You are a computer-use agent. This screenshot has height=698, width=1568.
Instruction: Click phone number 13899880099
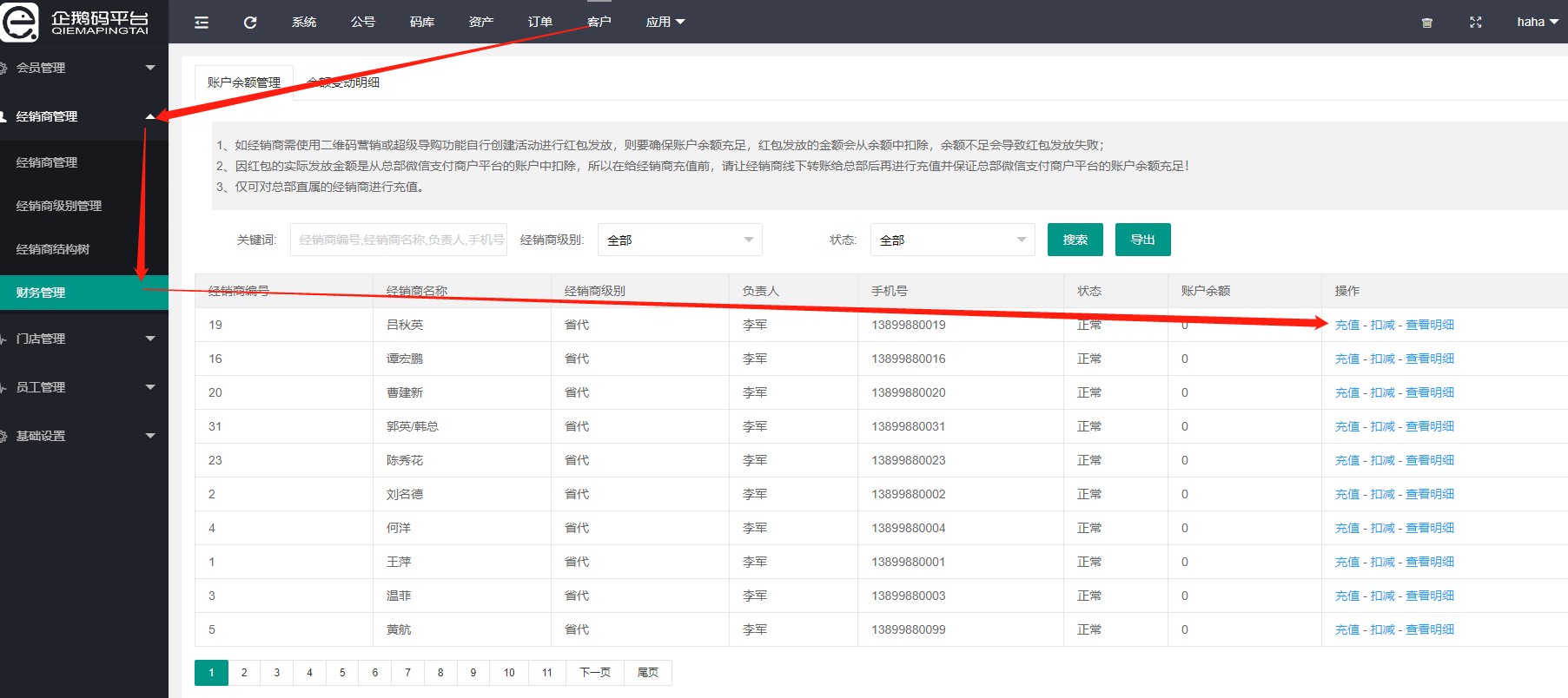pos(909,629)
